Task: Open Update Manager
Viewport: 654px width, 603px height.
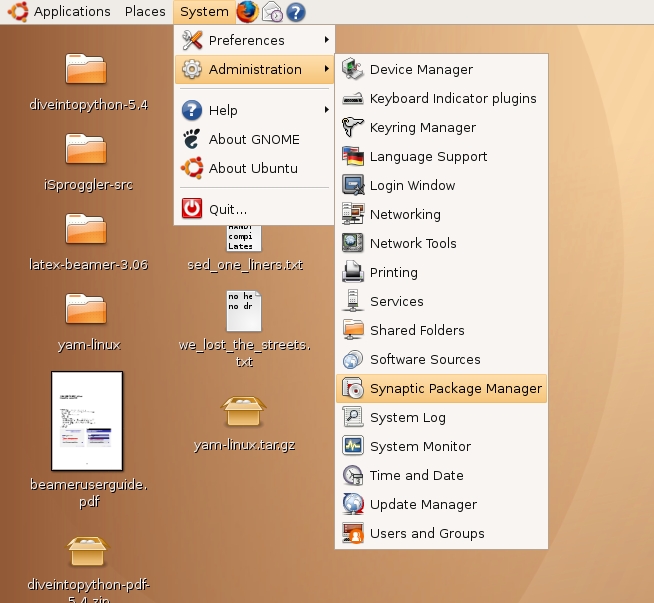Action: coord(441,504)
